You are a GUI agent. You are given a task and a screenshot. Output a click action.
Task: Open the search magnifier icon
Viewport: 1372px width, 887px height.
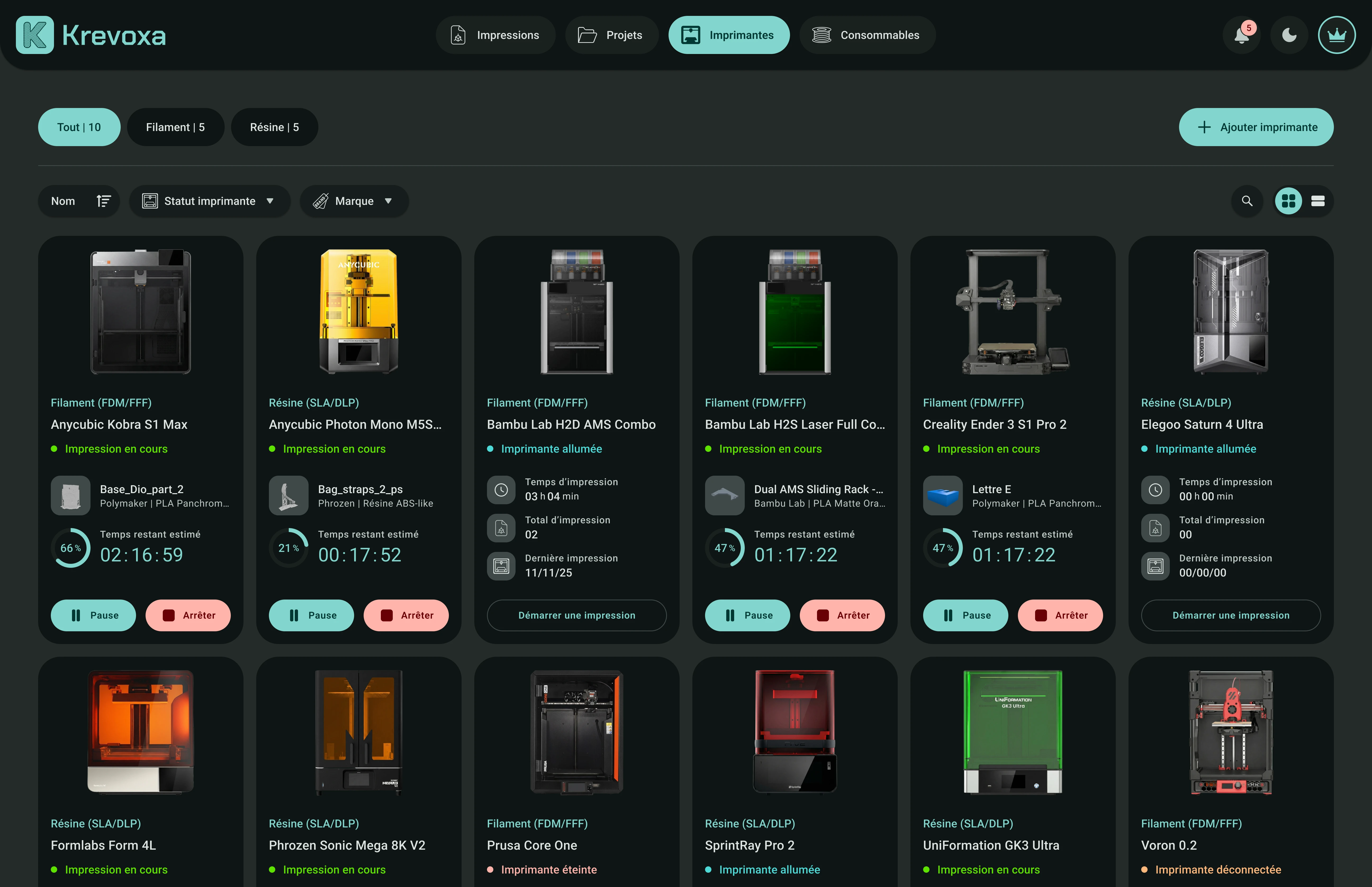pos(1247,201)
